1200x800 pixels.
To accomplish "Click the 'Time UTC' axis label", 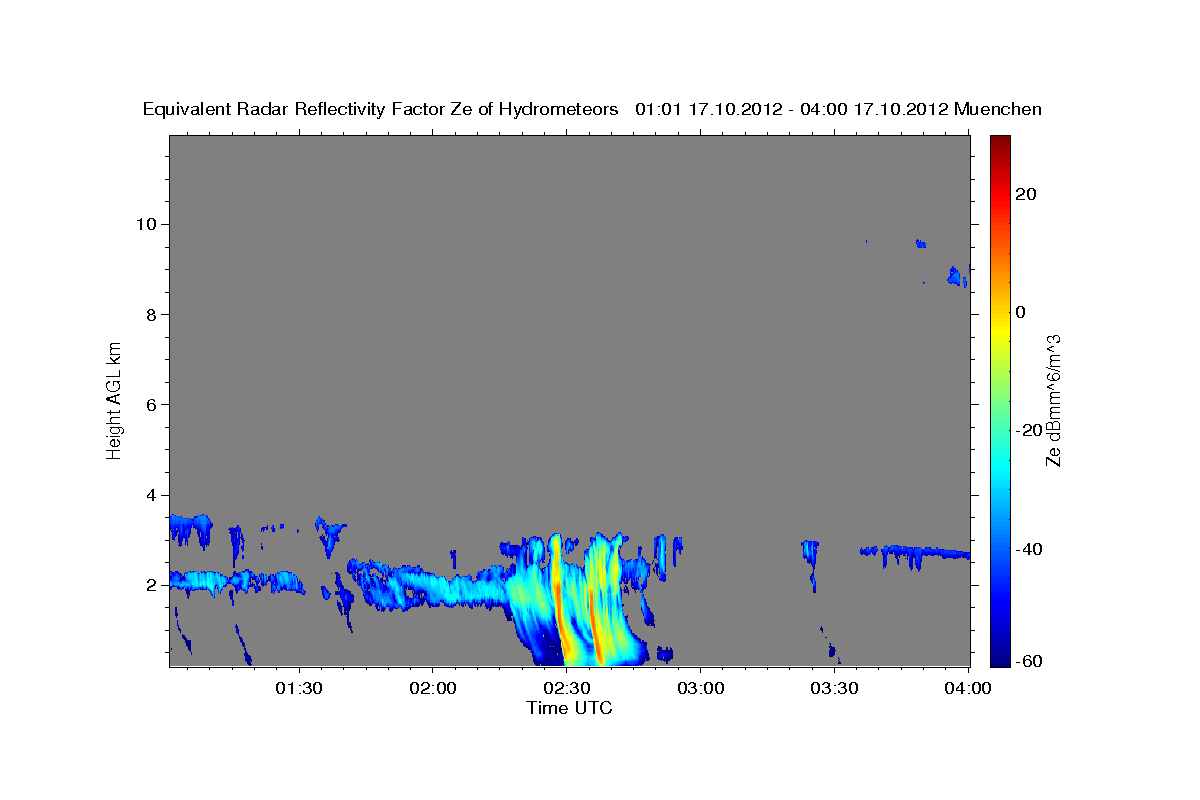I will tap(569, 708).
